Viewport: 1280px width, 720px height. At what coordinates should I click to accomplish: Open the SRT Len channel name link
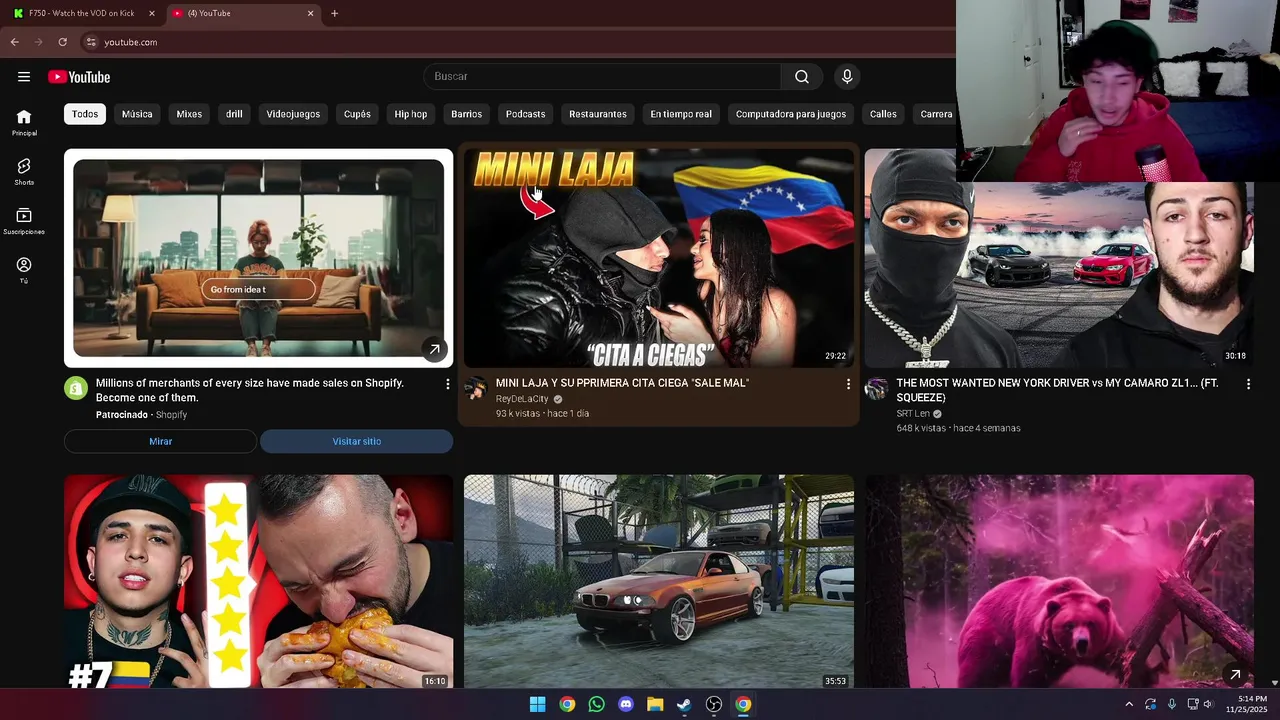tap(913, 414)
